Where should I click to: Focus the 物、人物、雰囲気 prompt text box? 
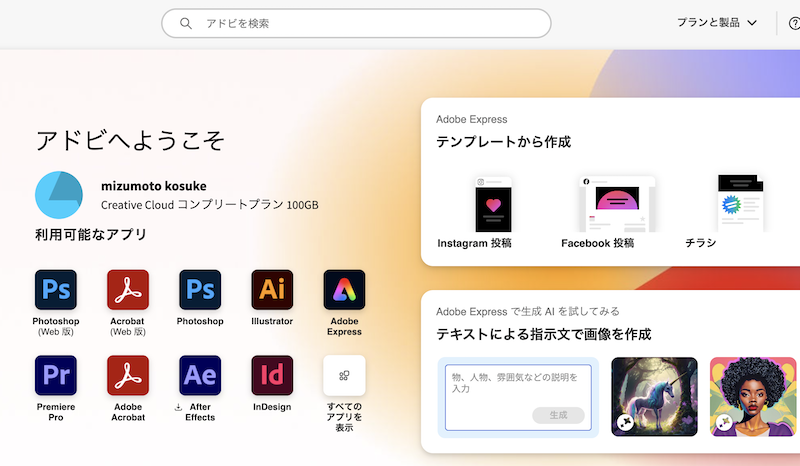[x=518, y=398]
